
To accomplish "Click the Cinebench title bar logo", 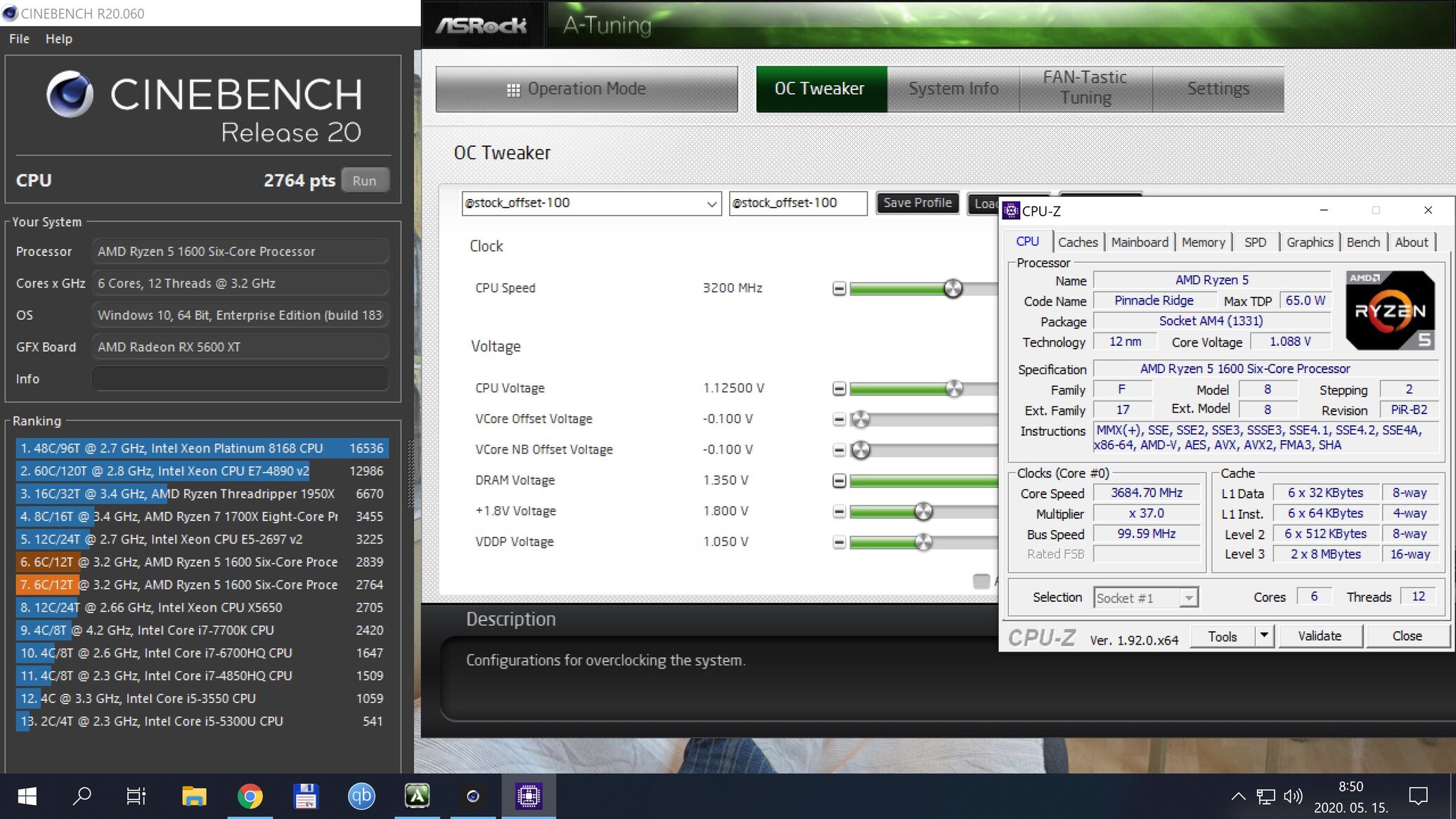I will 10,13.
